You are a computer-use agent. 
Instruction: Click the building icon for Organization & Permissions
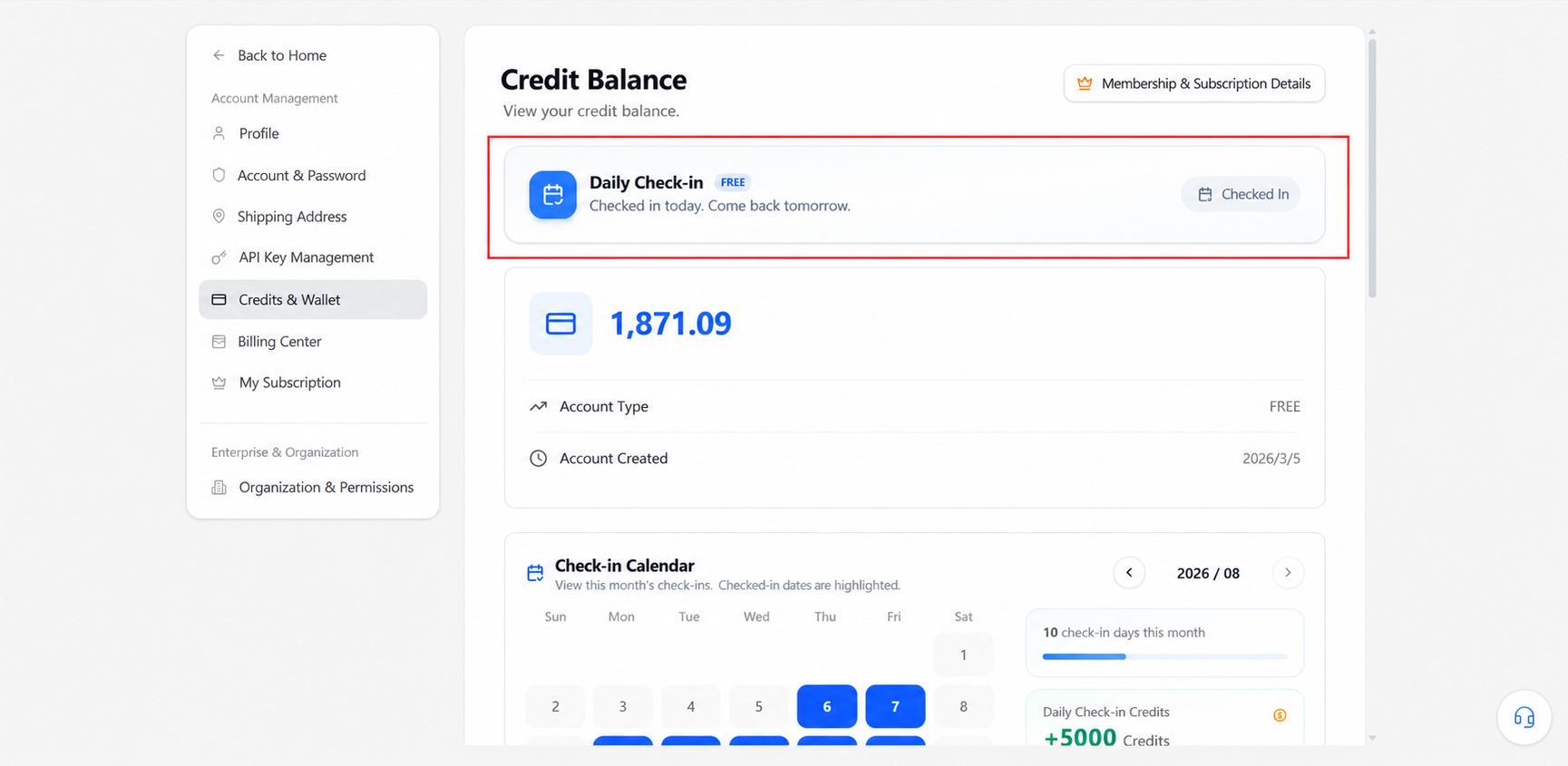(219, 488)
